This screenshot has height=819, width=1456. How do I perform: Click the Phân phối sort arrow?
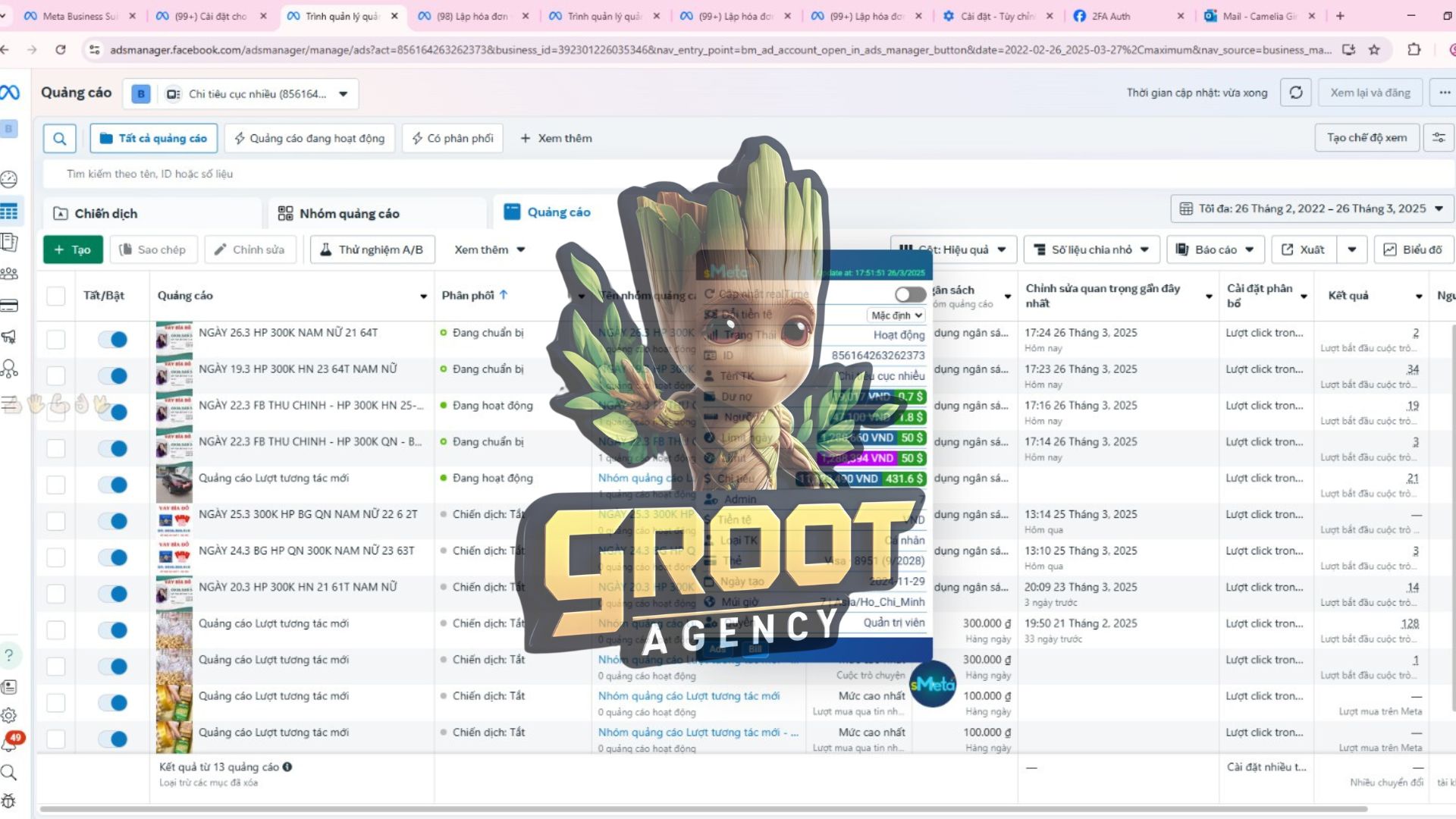coord(503,295)
